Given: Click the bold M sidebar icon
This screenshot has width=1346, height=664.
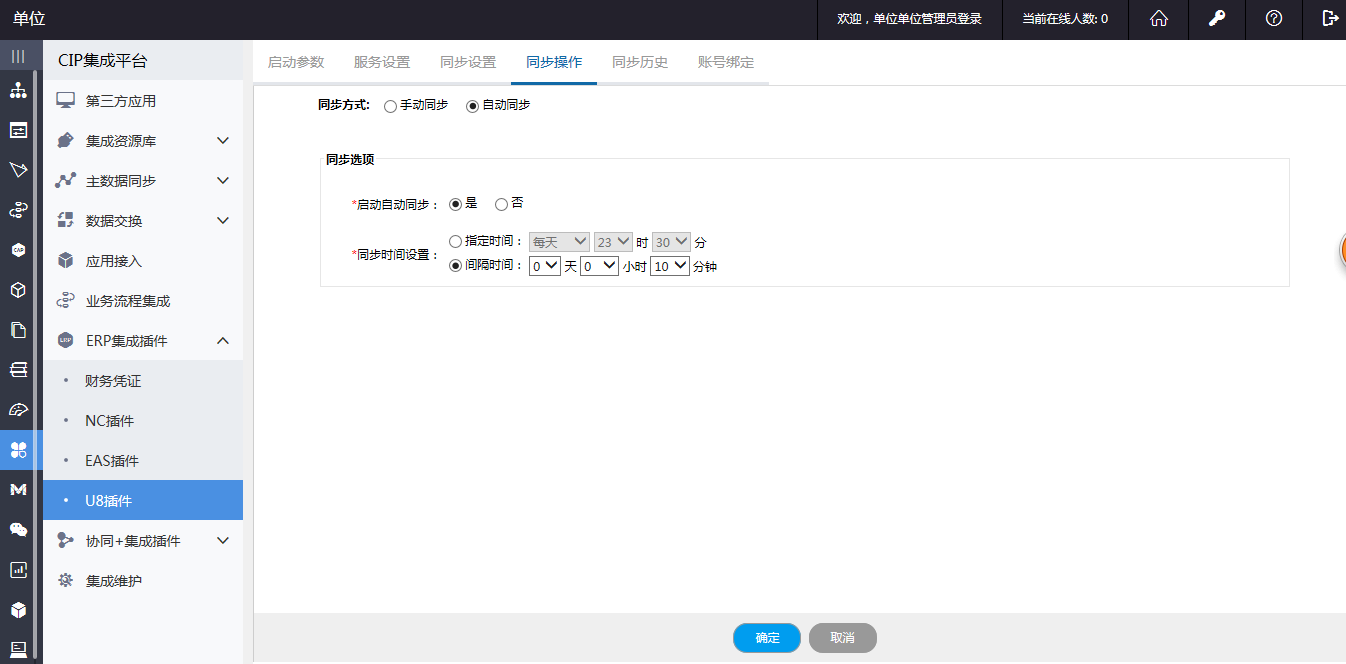Looking at the screenshot, I should click(18, 489).
